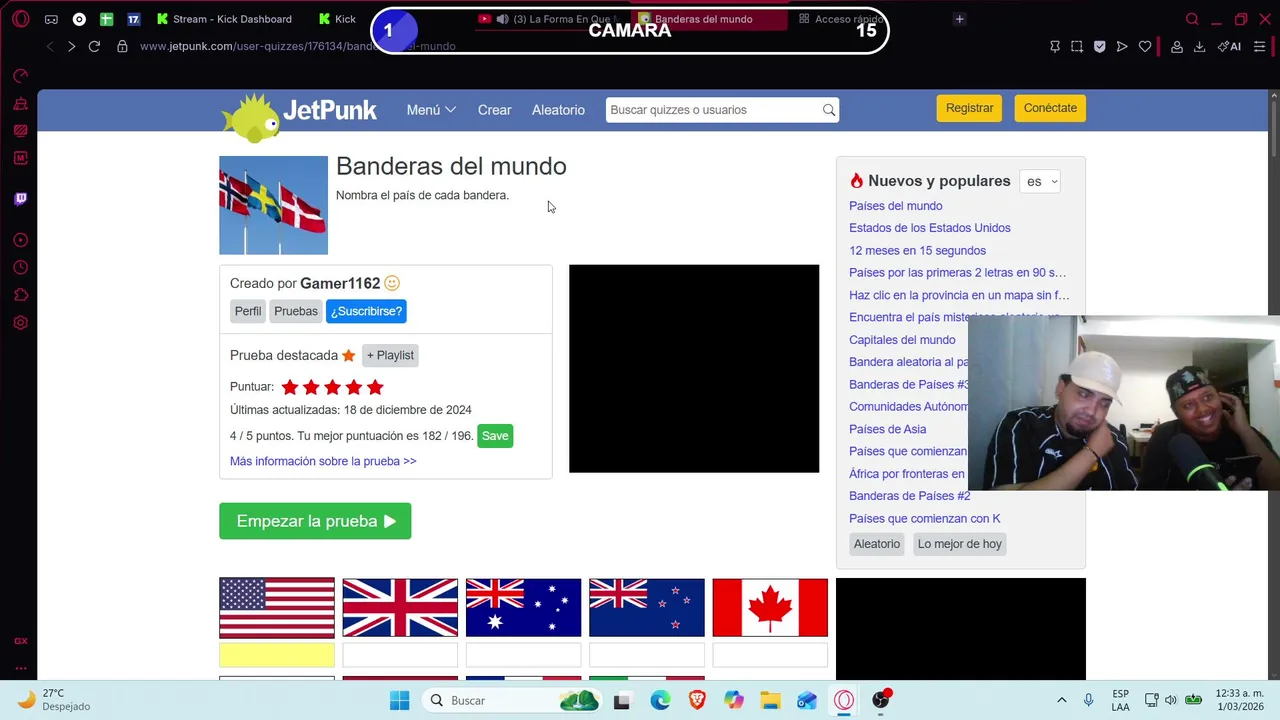This screenshot has width=1280, height=720.
Task: Open GX Cleaner in the sidebar
Action: pos(20,104)
